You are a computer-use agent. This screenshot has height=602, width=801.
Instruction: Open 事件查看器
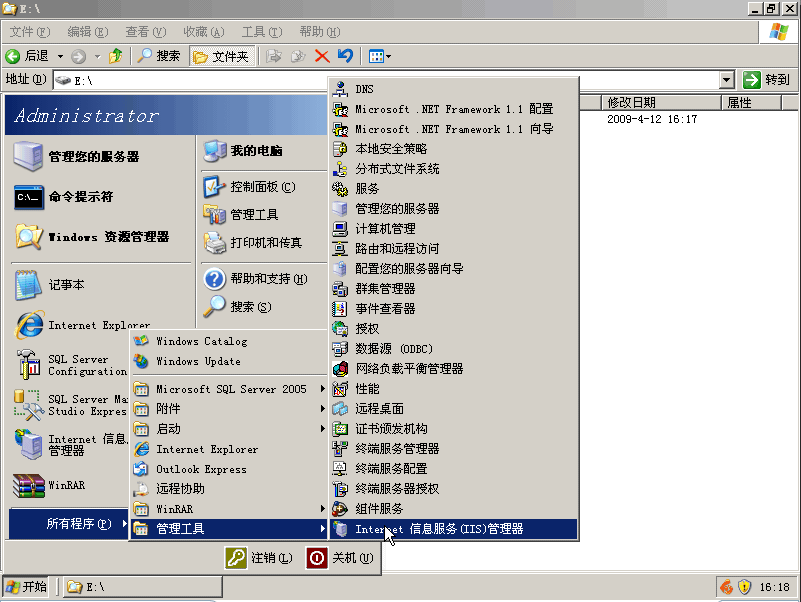(454, 309)
